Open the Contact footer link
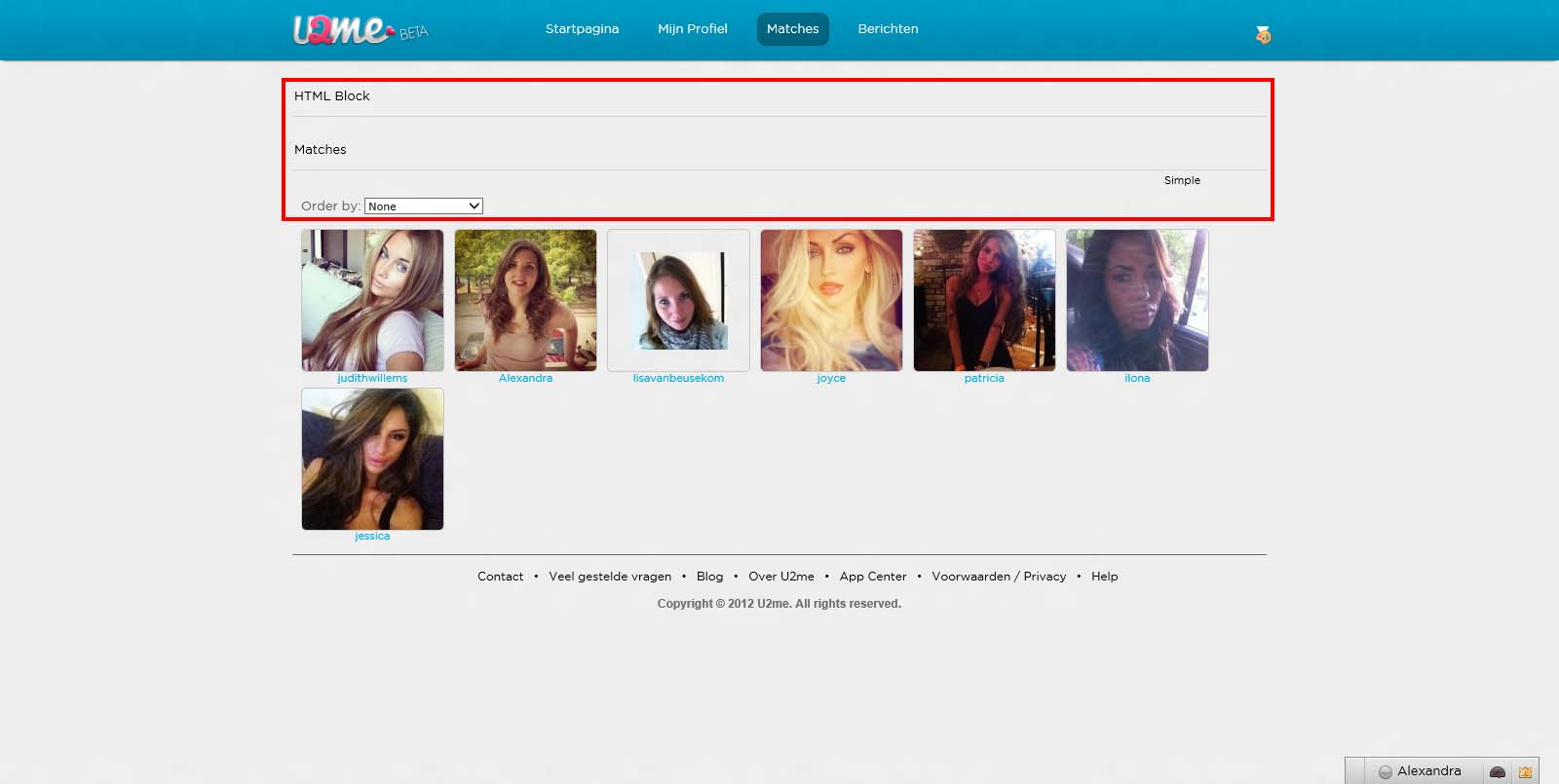The width and height of the screenshot is (1559, 784). (x=500, y=577)
